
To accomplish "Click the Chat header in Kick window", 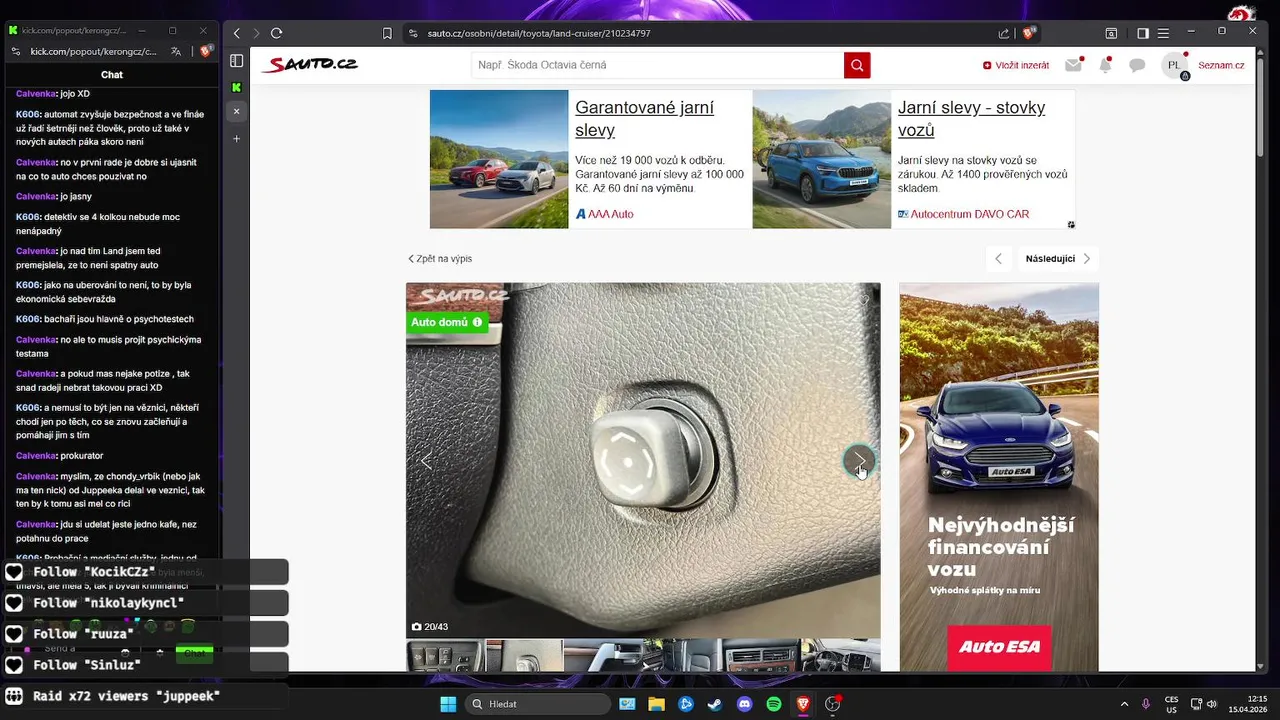I will 112,75.
